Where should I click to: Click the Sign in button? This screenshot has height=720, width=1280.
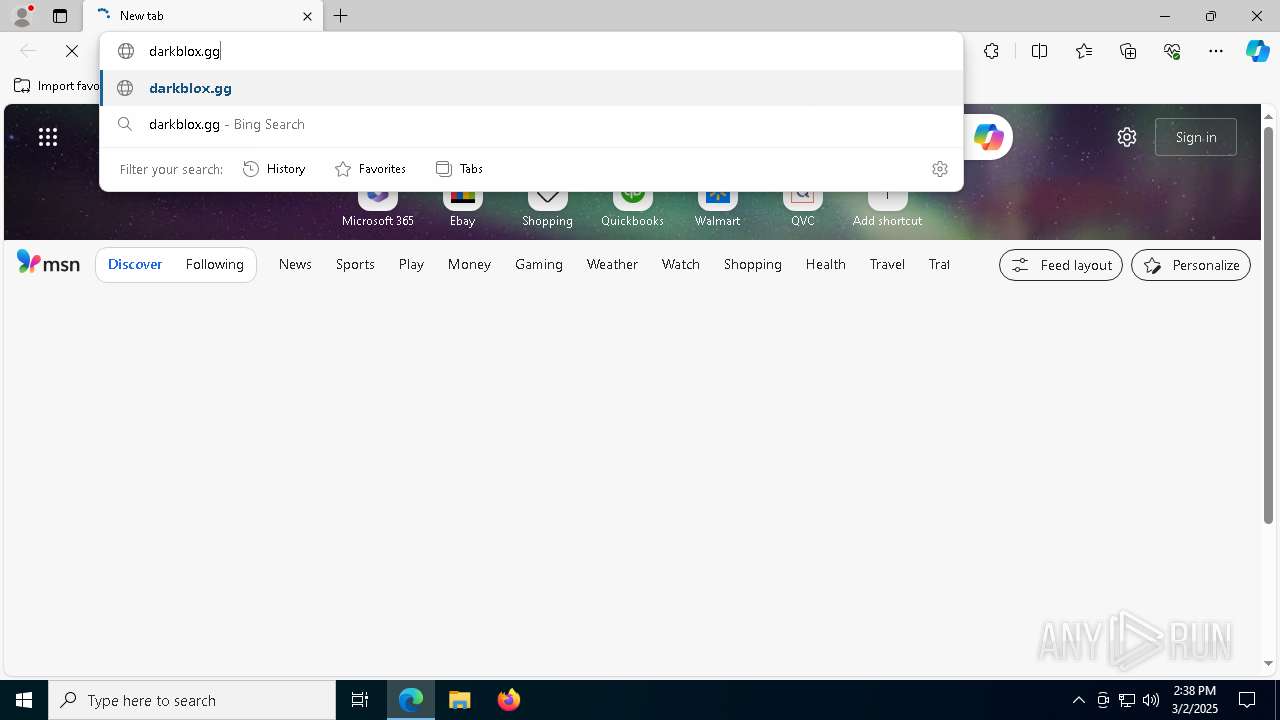pos(1196,137)
